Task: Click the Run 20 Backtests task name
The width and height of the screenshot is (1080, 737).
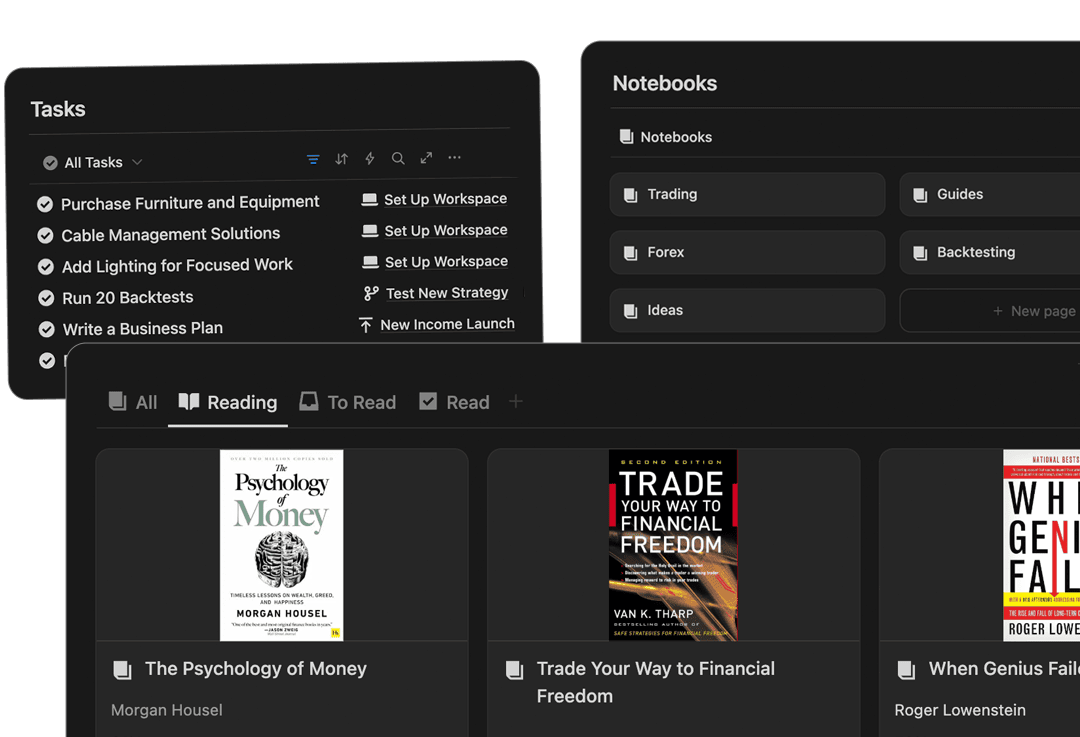Action: click(128, 298)
